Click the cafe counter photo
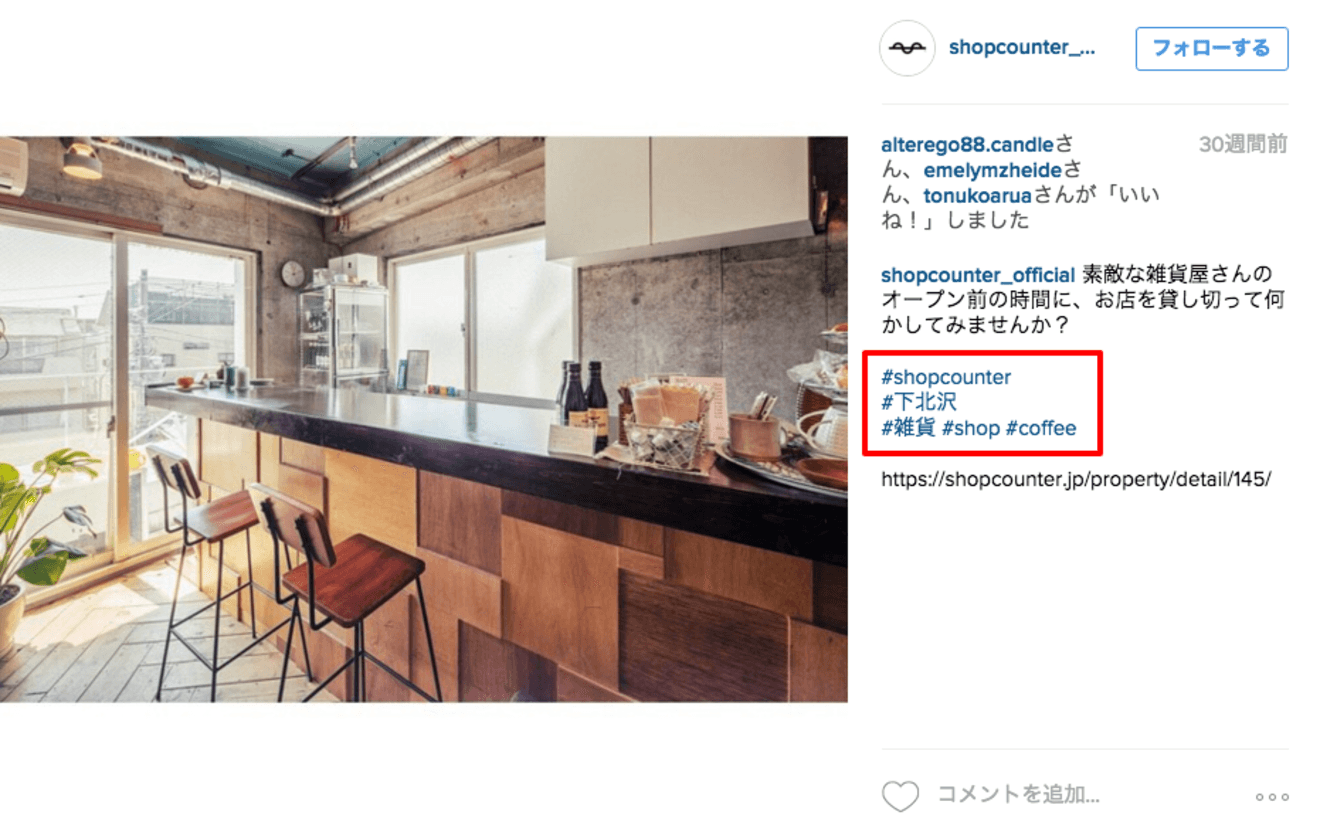Image resolution: width=1320 pixels, height=839 pixels. (x=424, y=419)
